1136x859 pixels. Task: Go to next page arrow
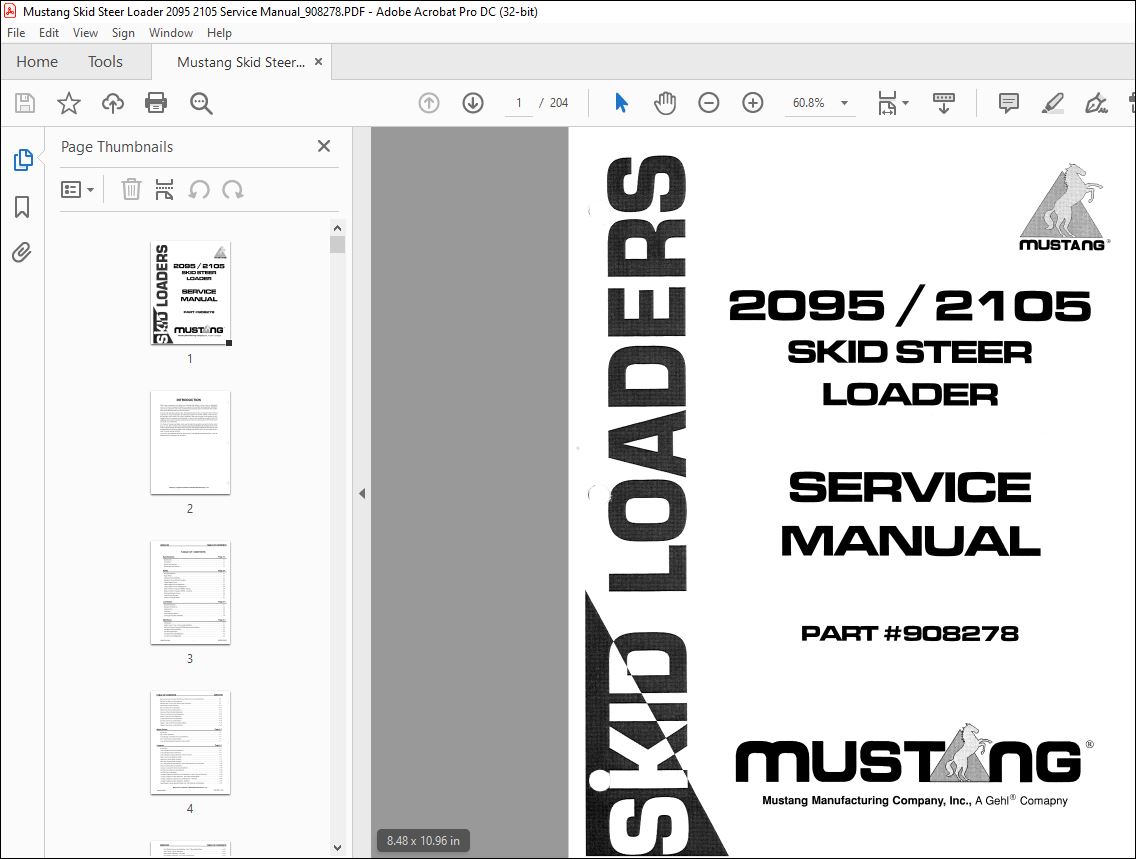(473, 103)
